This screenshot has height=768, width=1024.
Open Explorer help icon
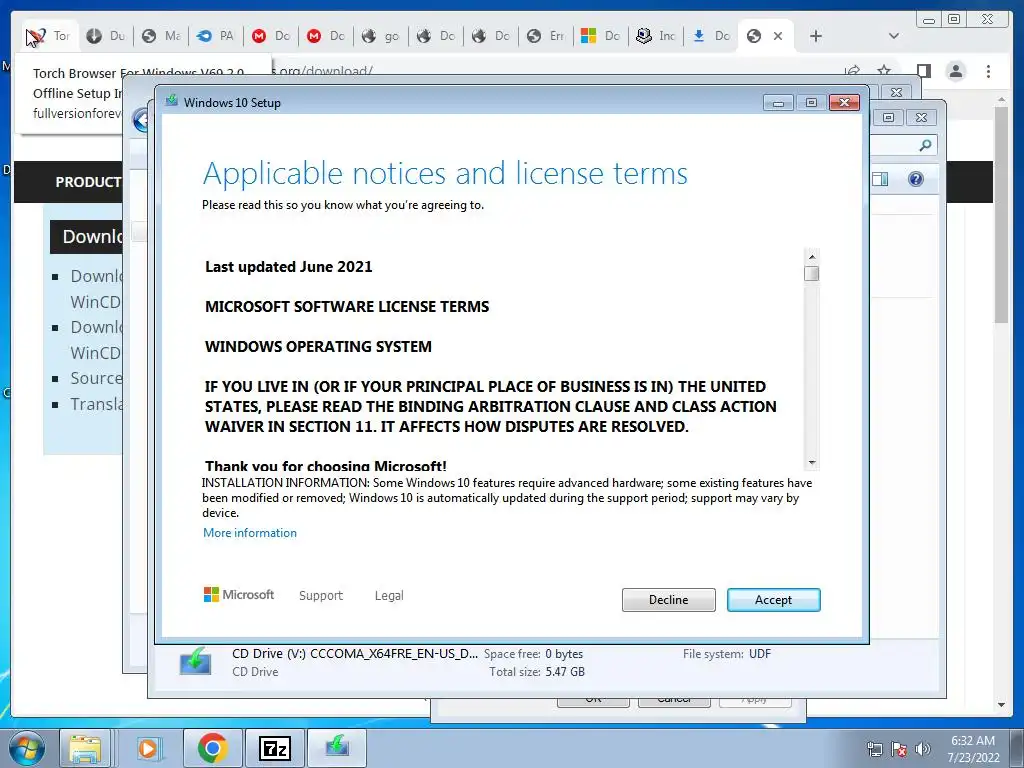916,179
